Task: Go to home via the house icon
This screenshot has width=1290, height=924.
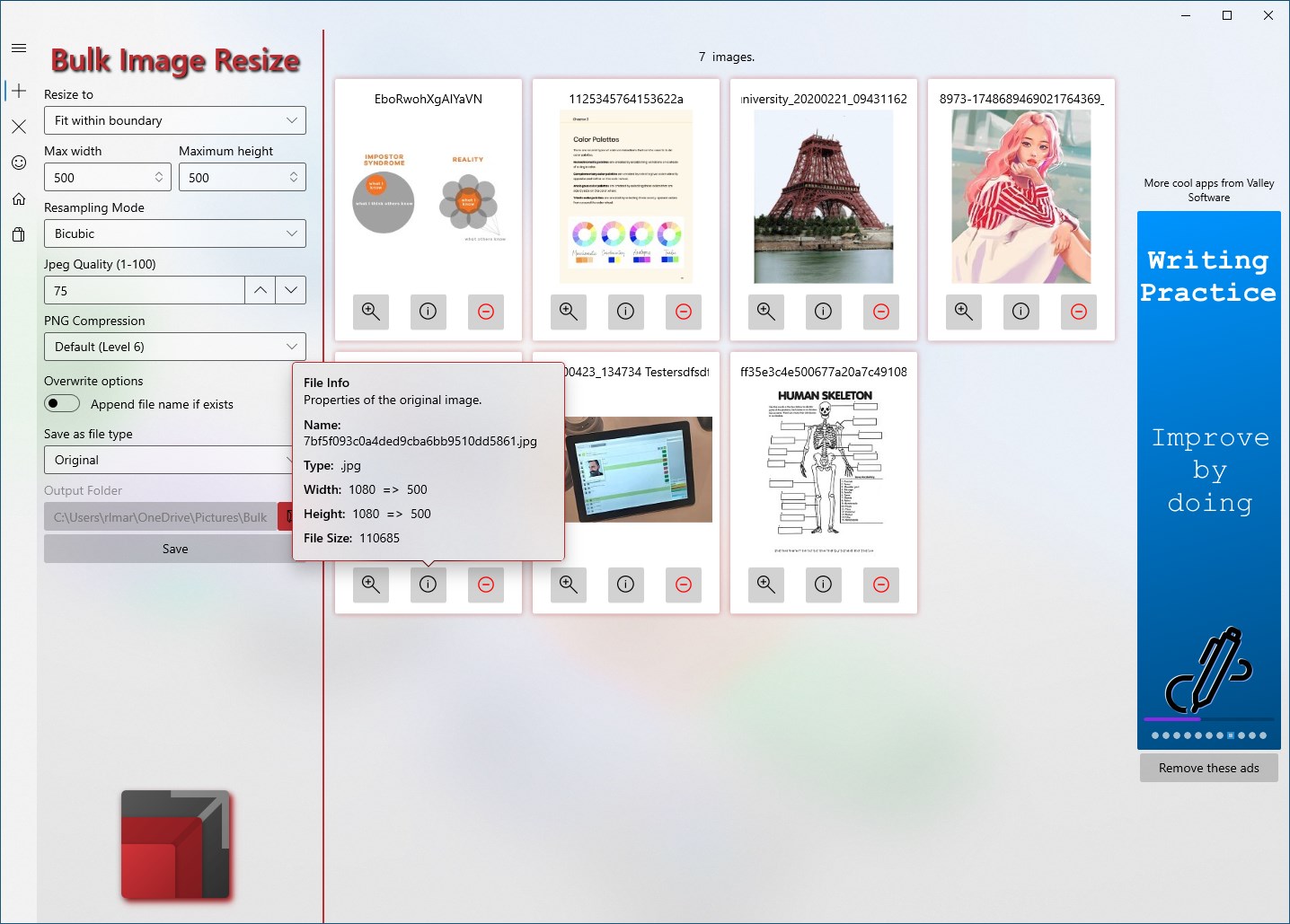Action: click(x=19, y=198)
